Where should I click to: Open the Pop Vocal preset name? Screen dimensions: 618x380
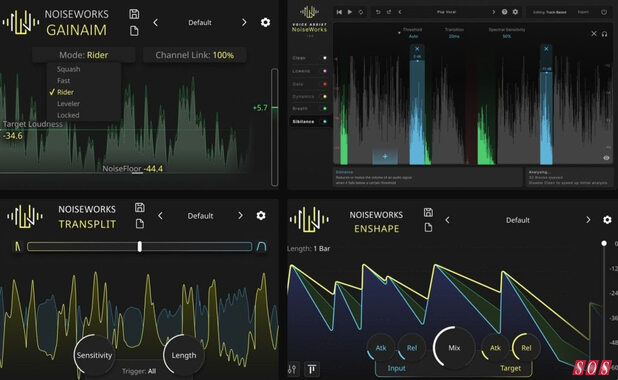(447, 12)
